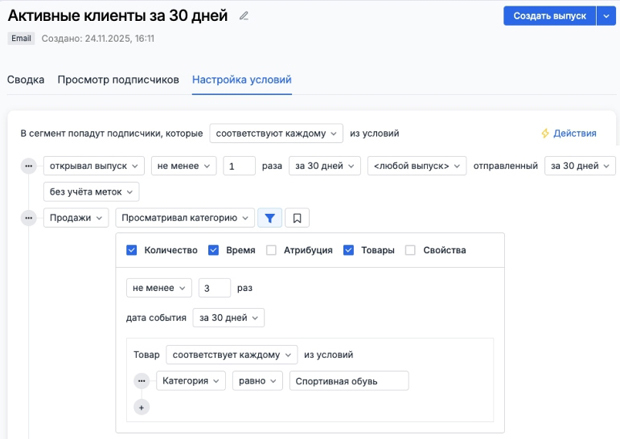This screenshot has width=620, height=439.
Task: Open the дата события за 30 дней dropdown
Action: pyautogui.click(x=229, y=318)
